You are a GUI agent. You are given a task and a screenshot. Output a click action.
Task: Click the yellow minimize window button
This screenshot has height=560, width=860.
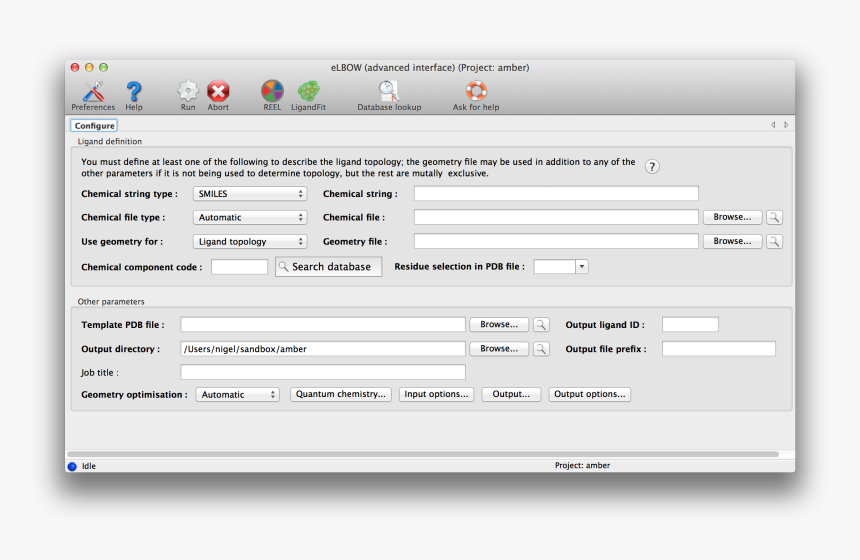click(x=89, y=67)
